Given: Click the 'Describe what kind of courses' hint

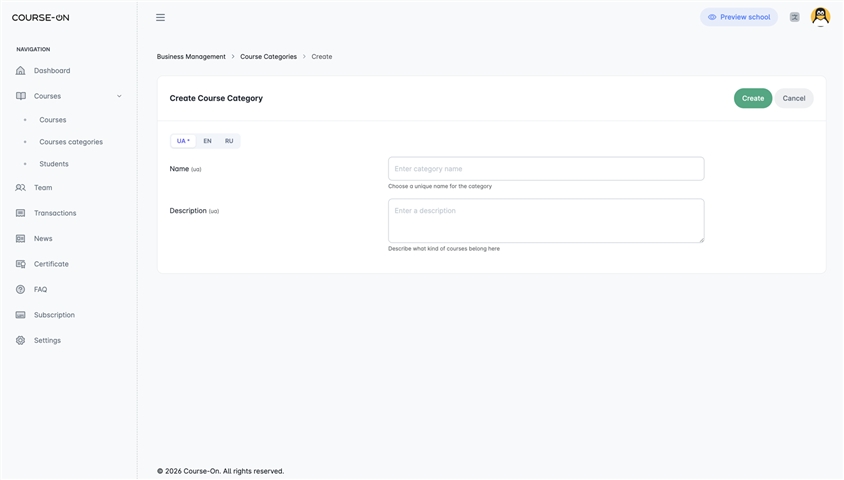Looking at the screenshot, I should [444, 249].
